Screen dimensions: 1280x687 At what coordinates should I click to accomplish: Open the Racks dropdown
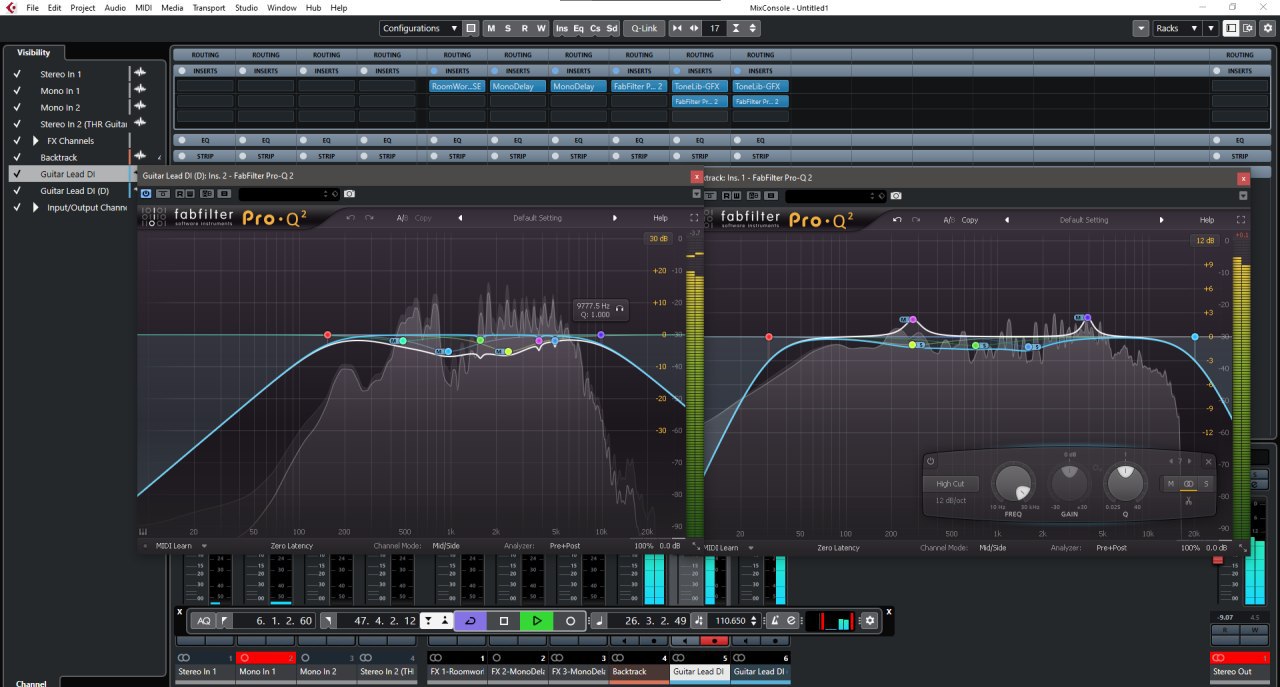[x=1177, y=28]
